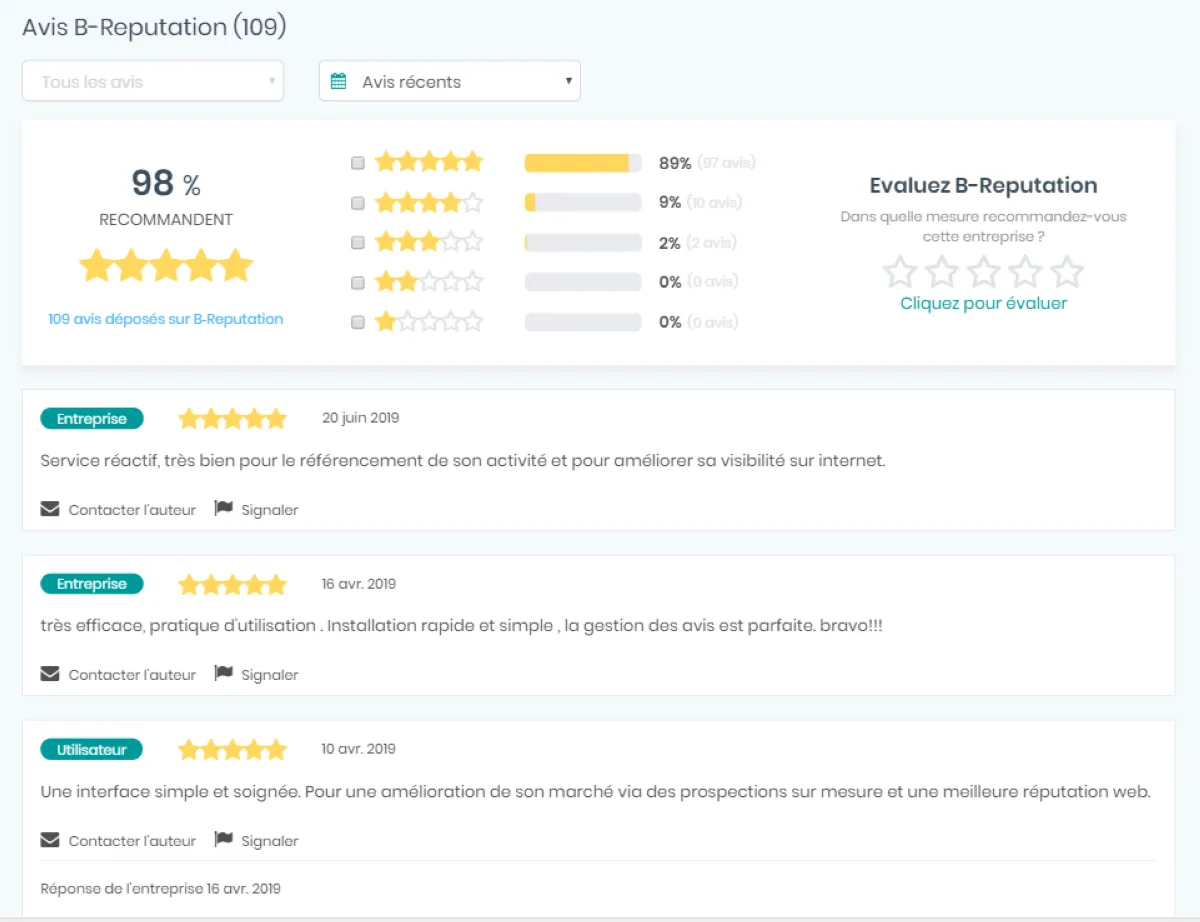This screenshot has width=1200, height=922.
Task: Click the review text starting 'très efficace'
Action: tap(462, 626)
